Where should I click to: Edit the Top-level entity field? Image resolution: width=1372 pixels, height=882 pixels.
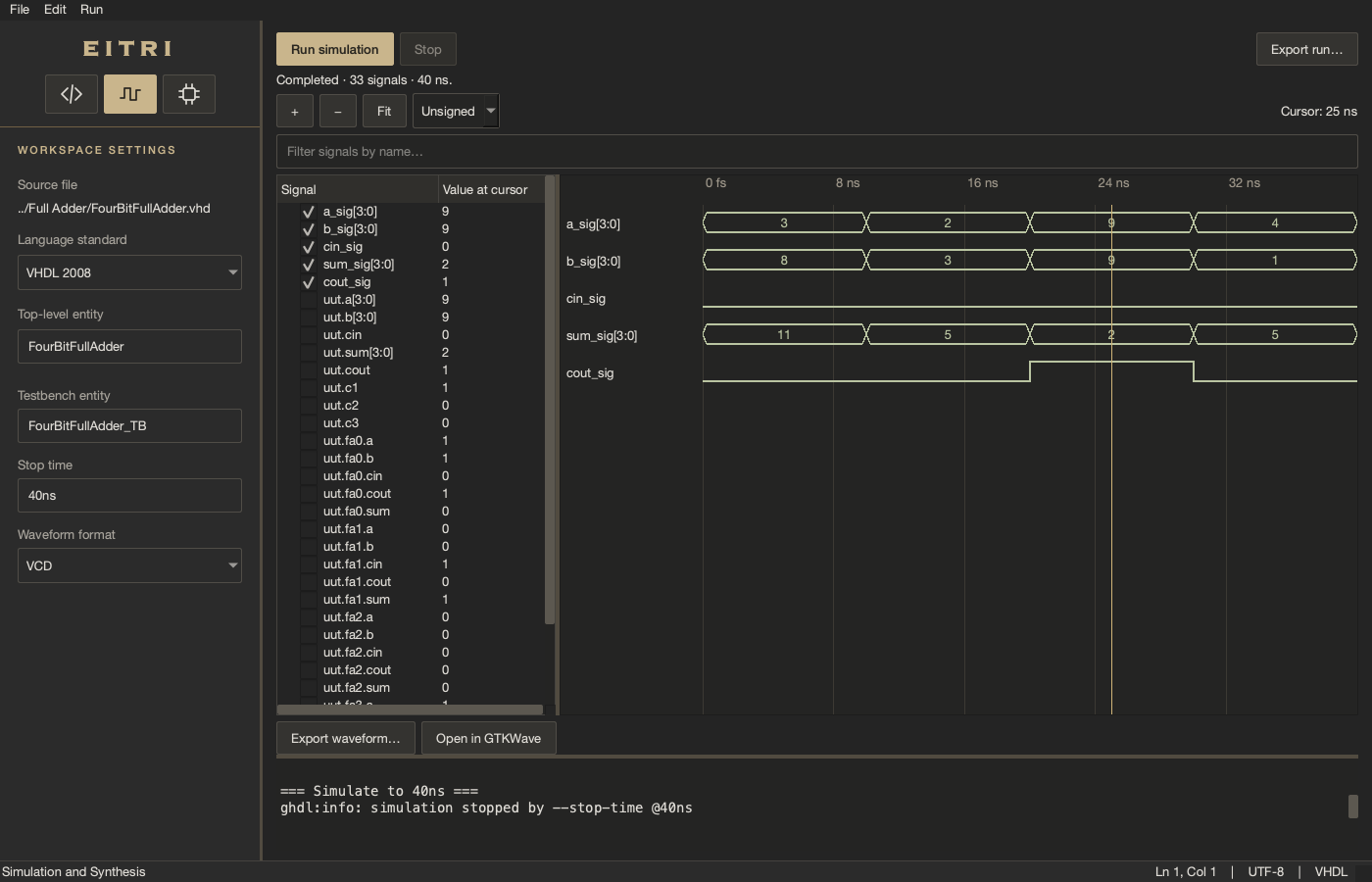[129, 347]
